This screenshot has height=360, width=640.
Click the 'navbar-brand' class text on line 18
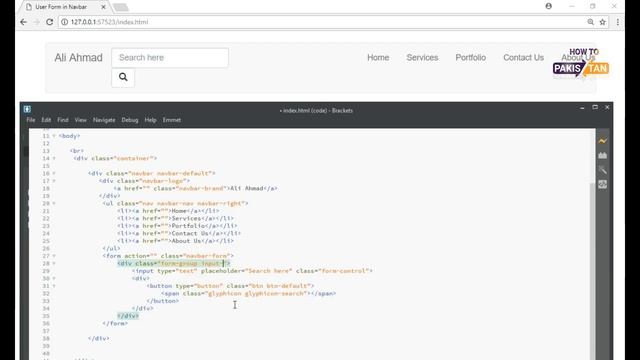point(201,188)
